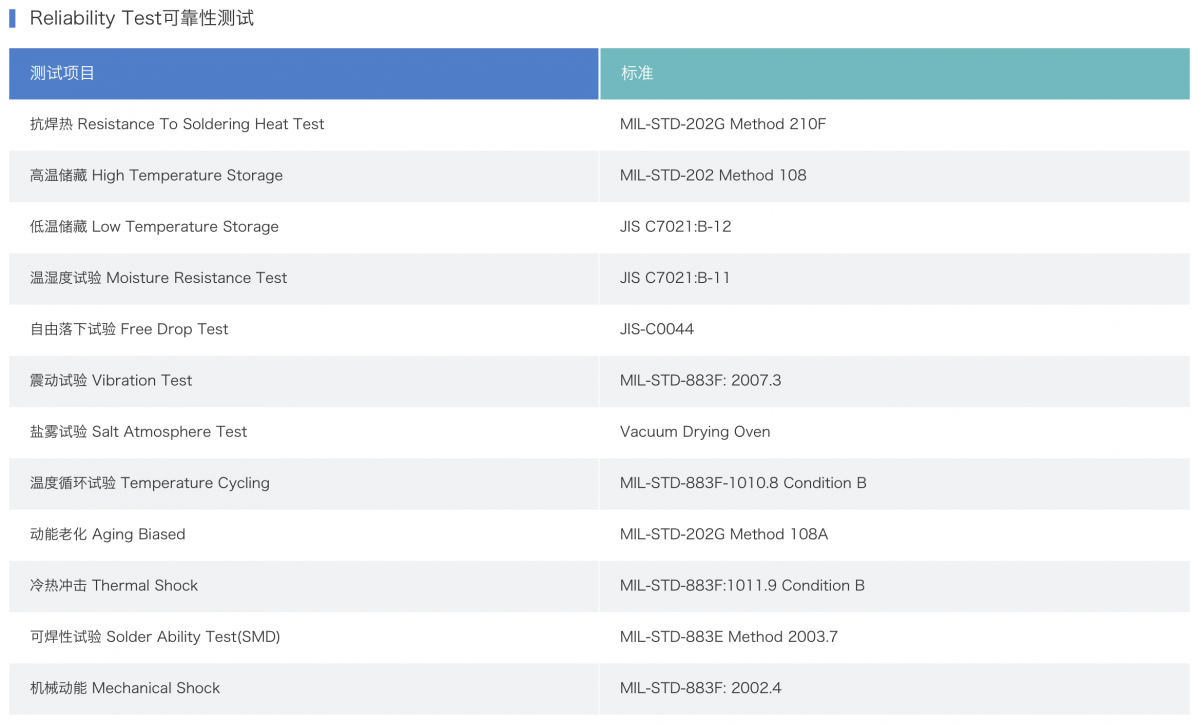Select the 'Vibration Test' row label
Screen dimensions: 1200x726
[111, 380]
